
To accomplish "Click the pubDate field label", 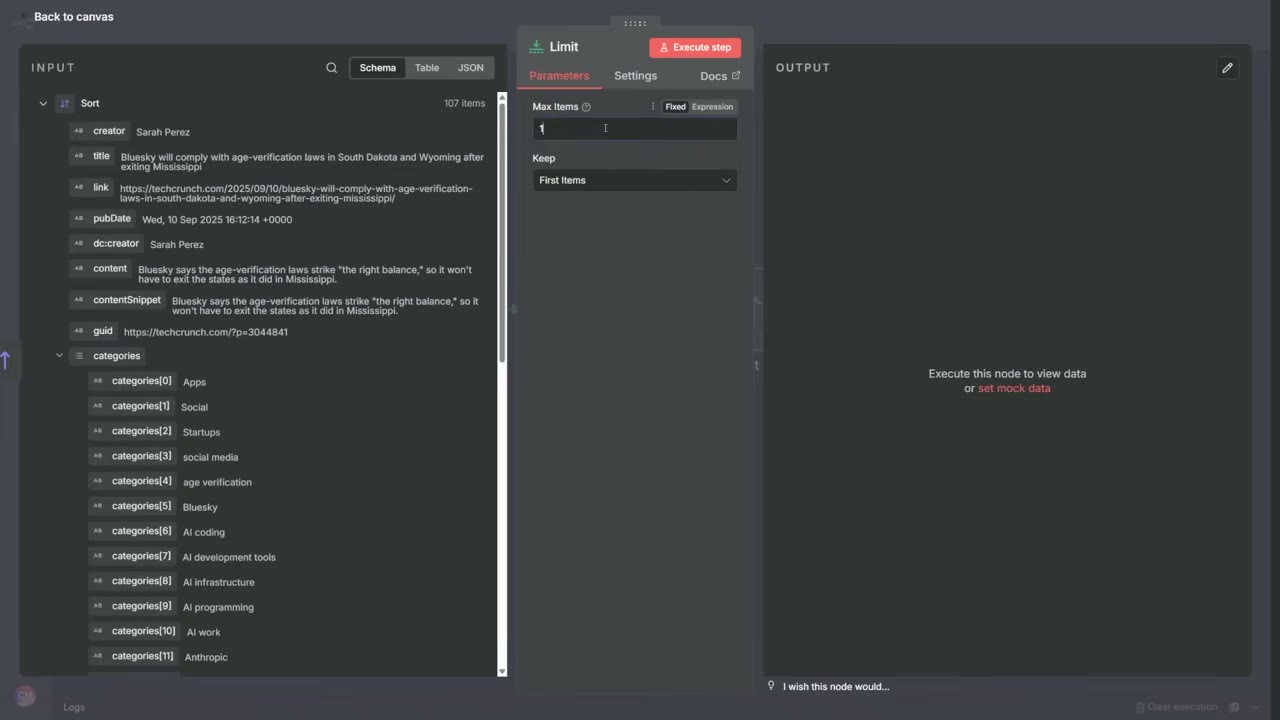I will point(112,218).
